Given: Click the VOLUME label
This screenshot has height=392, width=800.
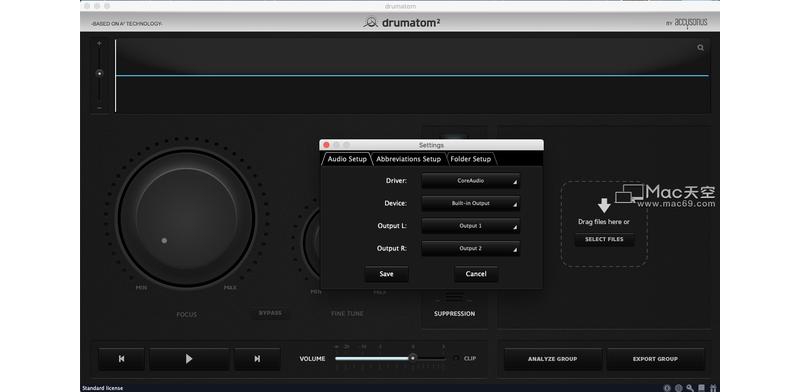Looking at the screenshot, I should click(x=312, y=359).
